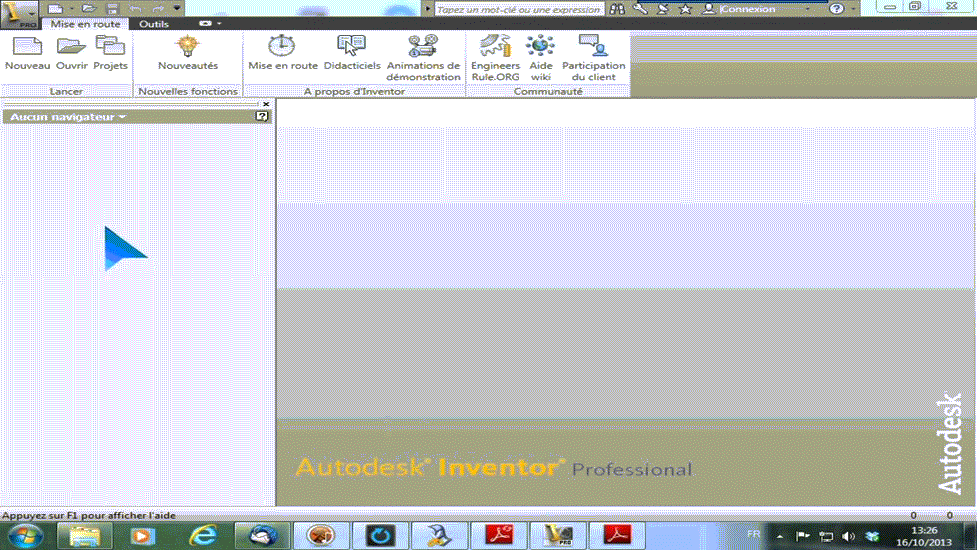The height and width of the screenshot is (550, 977).
Task: Open the last Adobe Reader taskbar button
Action: point(616,536)
